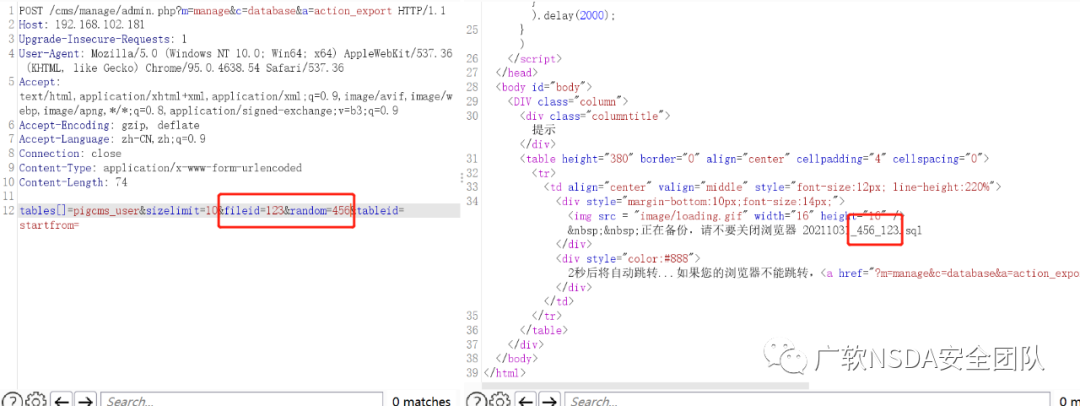Click the 'tableid=' parameter in body

pos(381,211)
